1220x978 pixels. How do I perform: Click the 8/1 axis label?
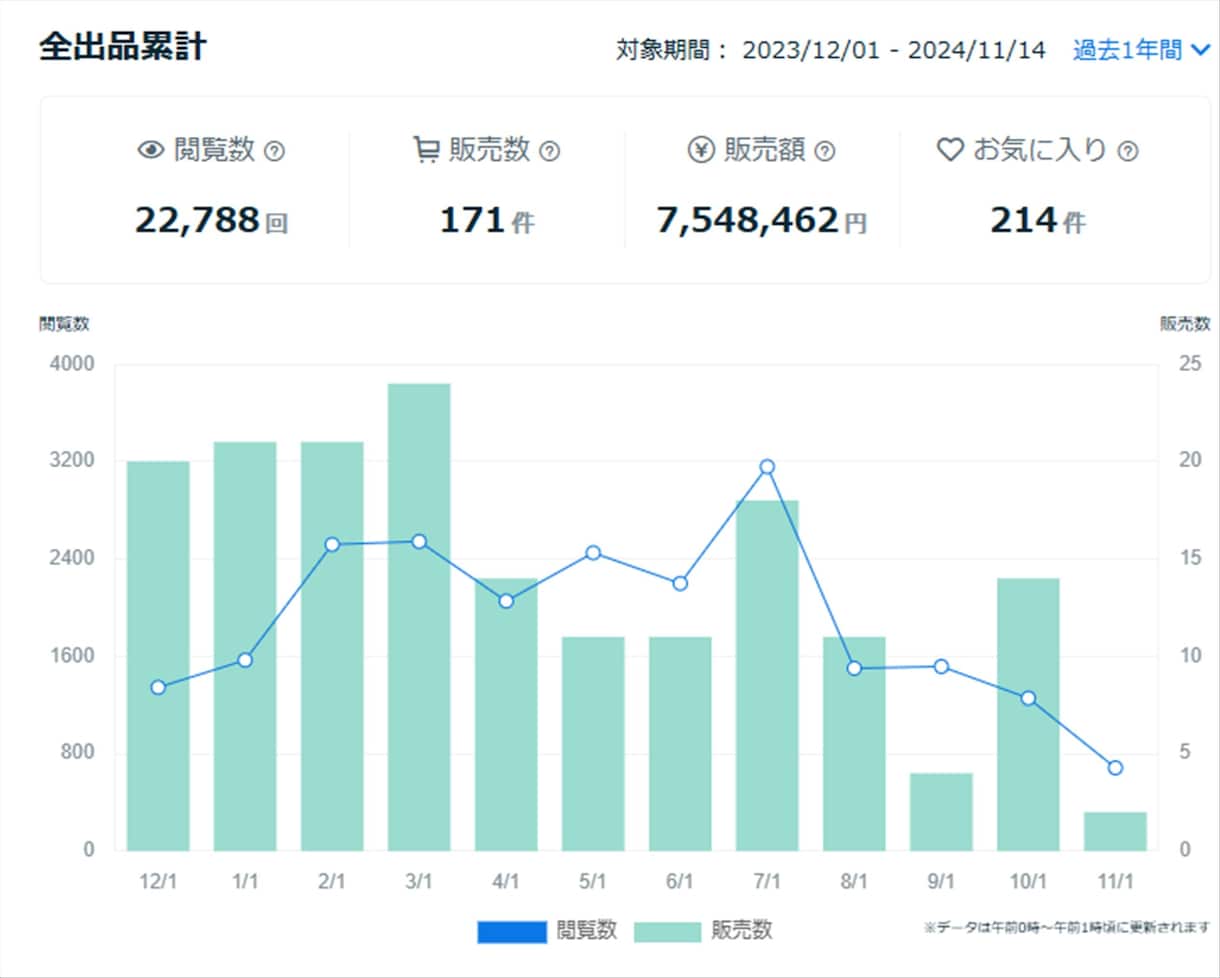(854, 882)
